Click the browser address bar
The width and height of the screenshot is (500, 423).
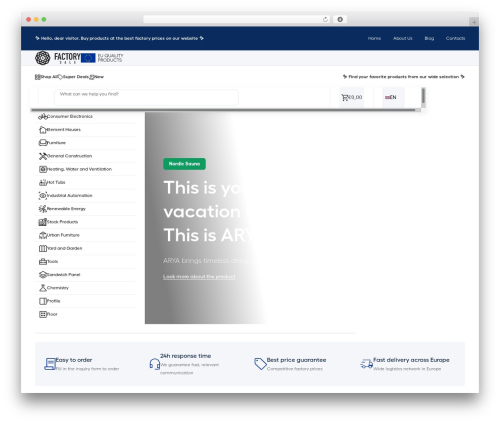coord(237,19)
